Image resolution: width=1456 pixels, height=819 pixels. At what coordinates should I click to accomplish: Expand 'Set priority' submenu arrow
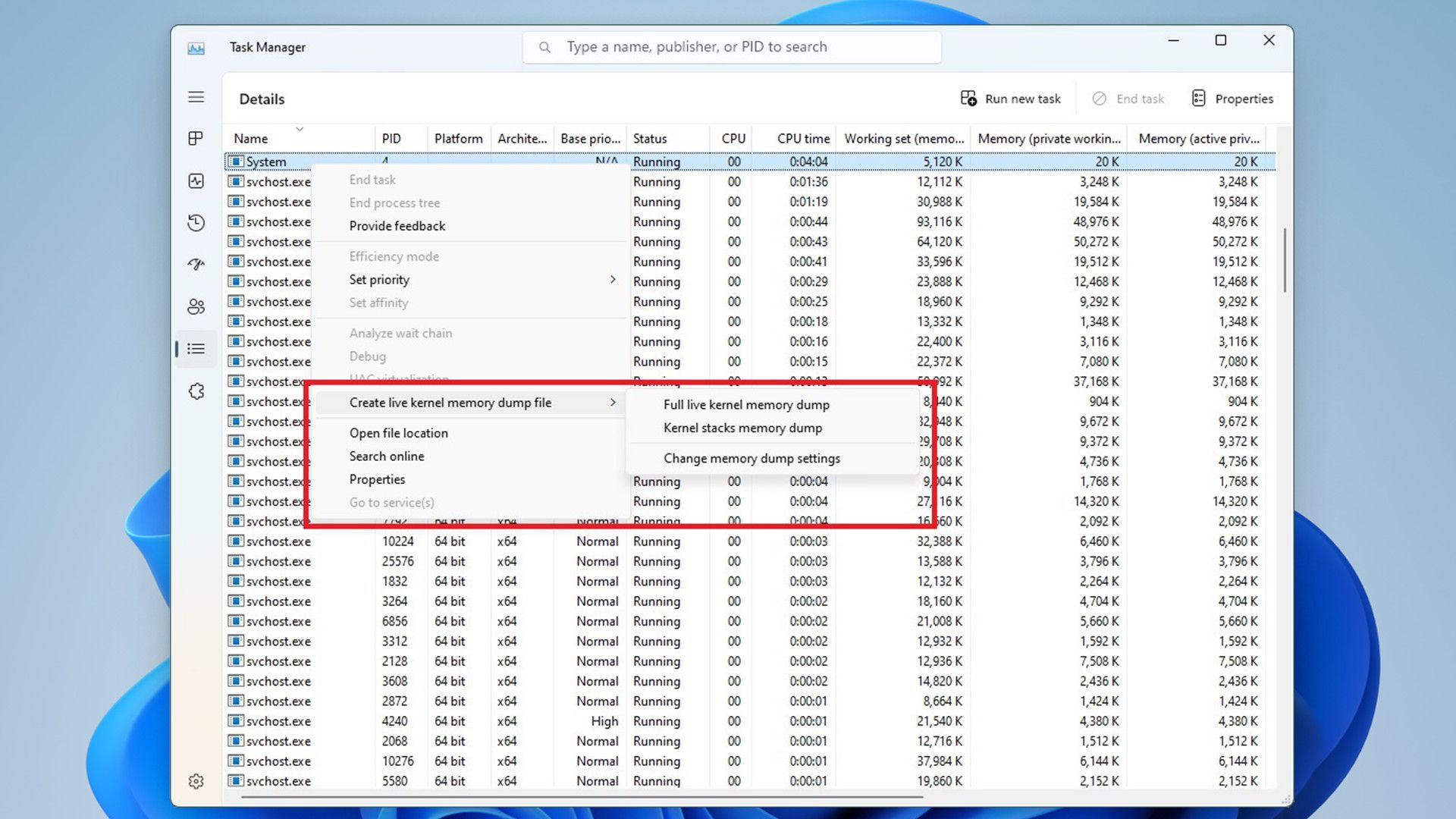(x=614, y=280)
